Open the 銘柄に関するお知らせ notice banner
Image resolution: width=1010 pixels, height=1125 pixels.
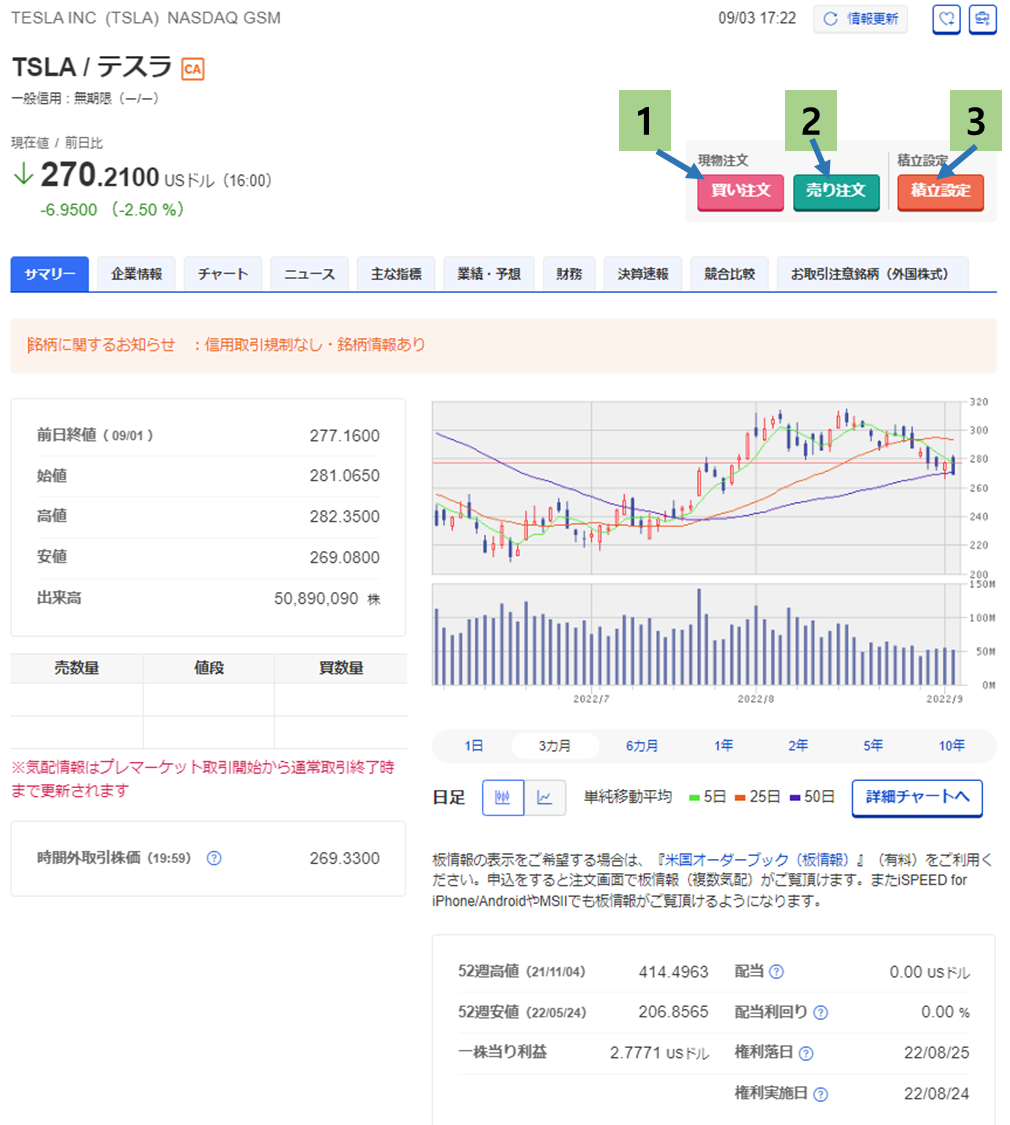pyautogui.click(x=504, y=345)
